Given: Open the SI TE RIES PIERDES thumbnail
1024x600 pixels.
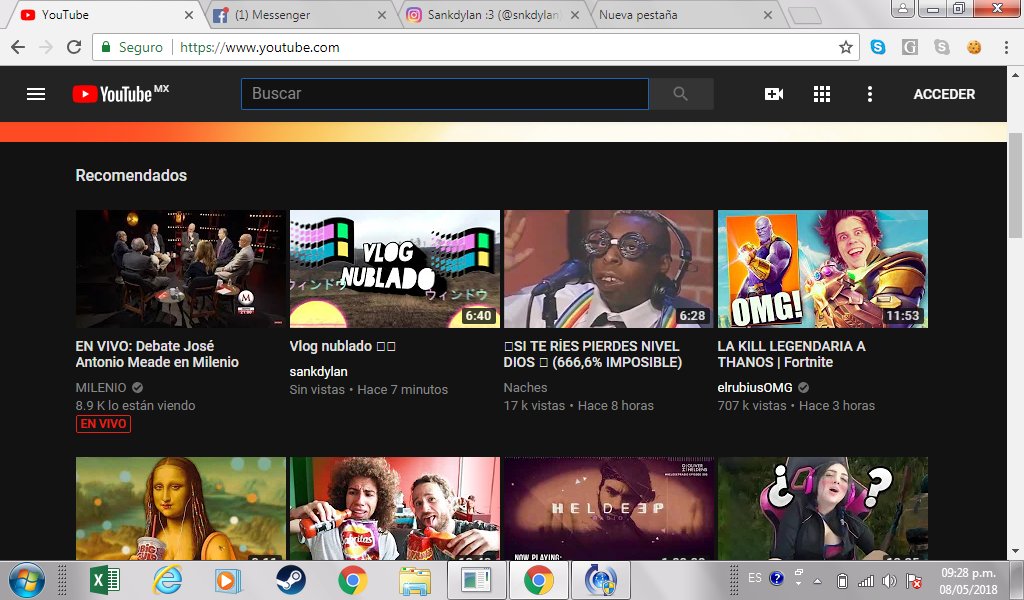Looking at the screenshot, I should (609, 268).
